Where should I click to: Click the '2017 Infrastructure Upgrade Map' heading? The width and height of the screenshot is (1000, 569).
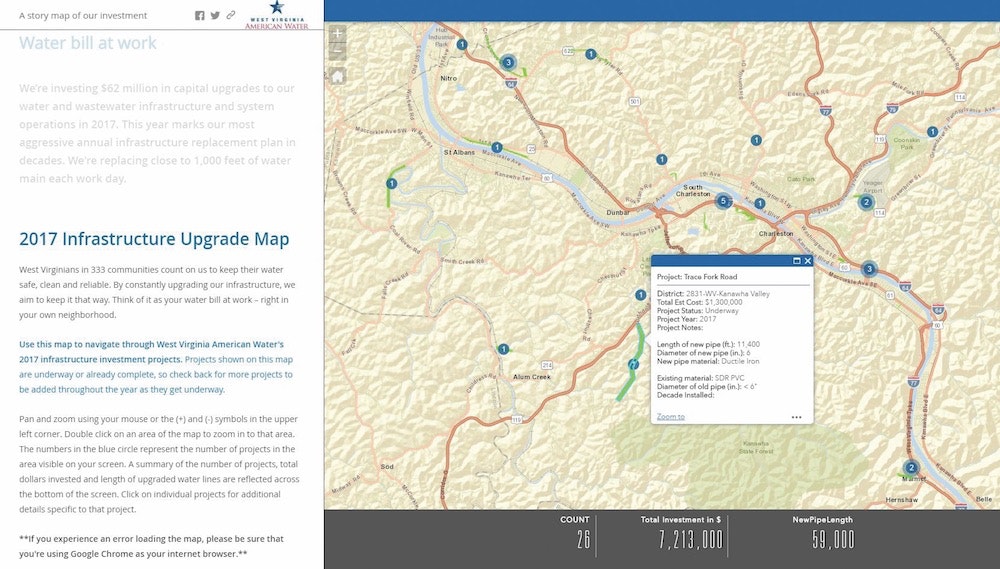pyautogui.click(x=154, y=239)
